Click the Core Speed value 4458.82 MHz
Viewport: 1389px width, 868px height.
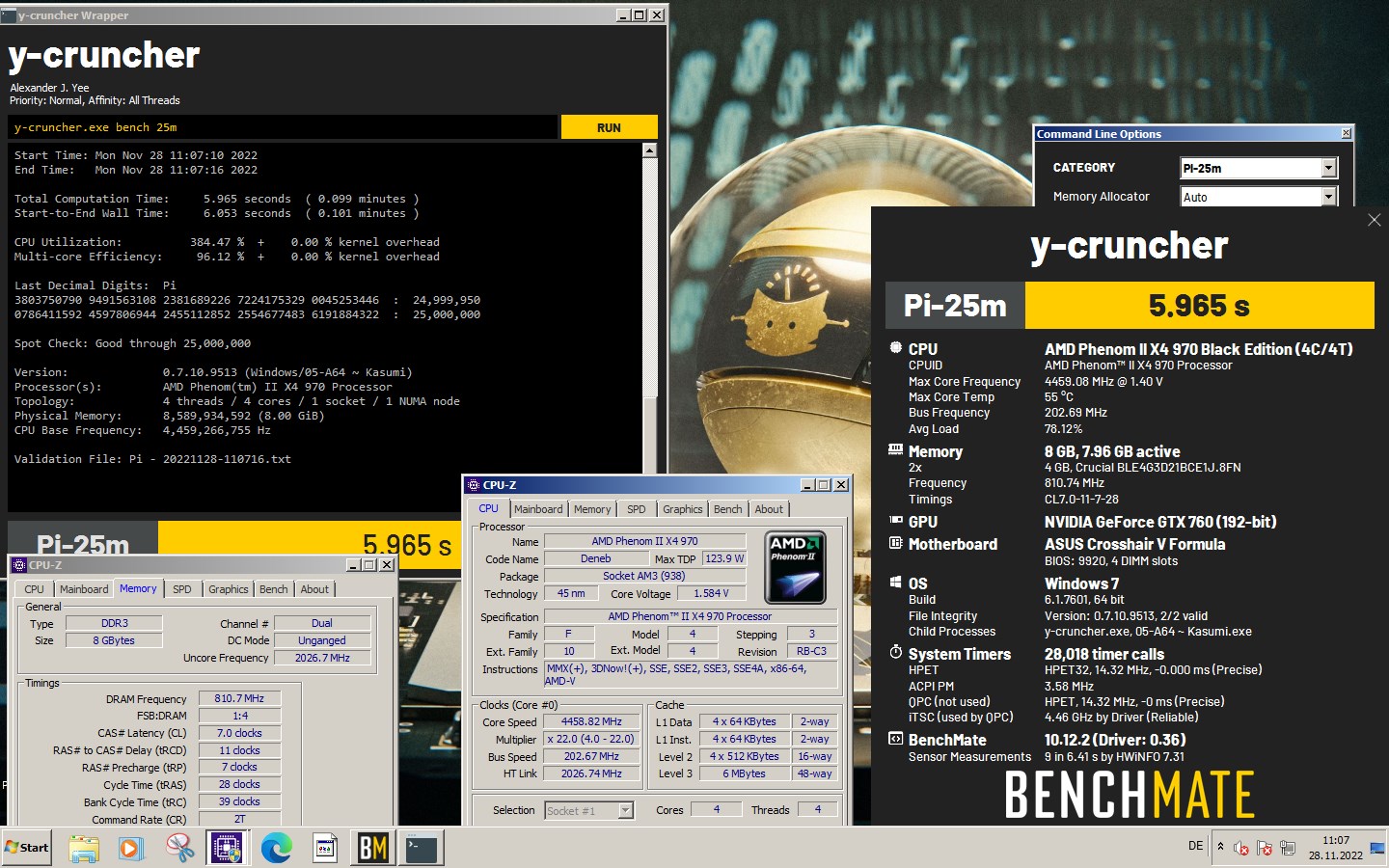coord(592,721)
